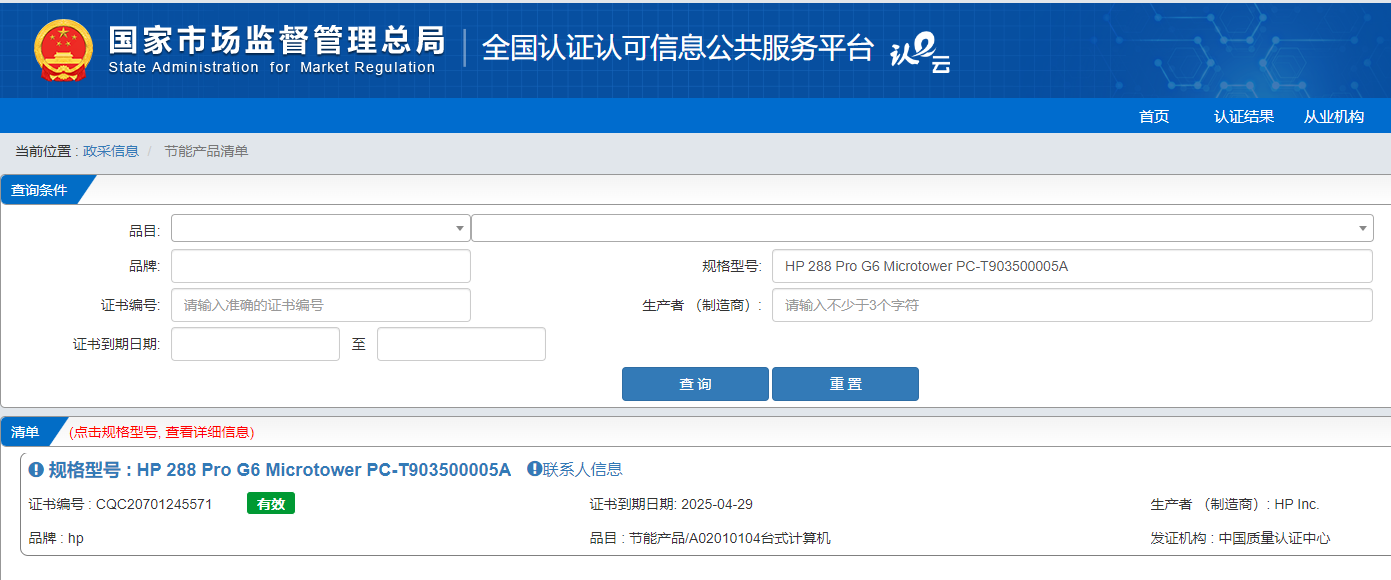Click 品牌 : hp text in result
The image size is (1391, 580).
pos(56,538)
